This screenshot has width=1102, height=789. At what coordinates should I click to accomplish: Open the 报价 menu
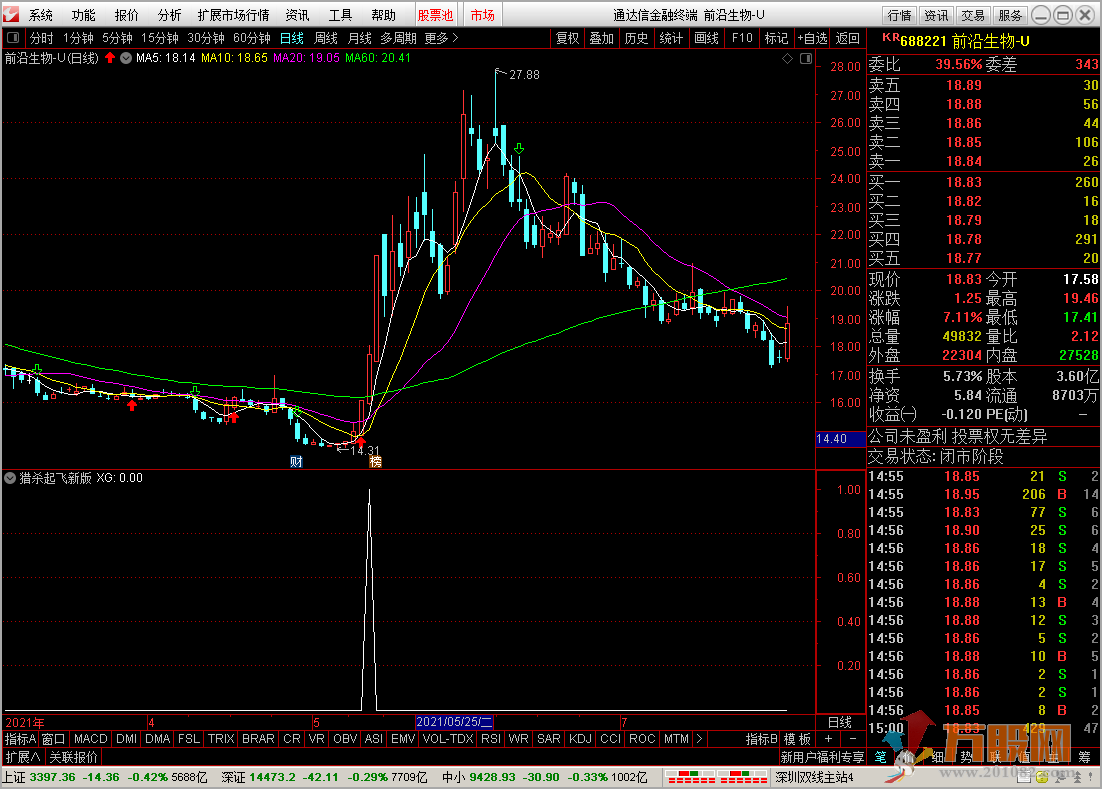(x=127, y=15)
